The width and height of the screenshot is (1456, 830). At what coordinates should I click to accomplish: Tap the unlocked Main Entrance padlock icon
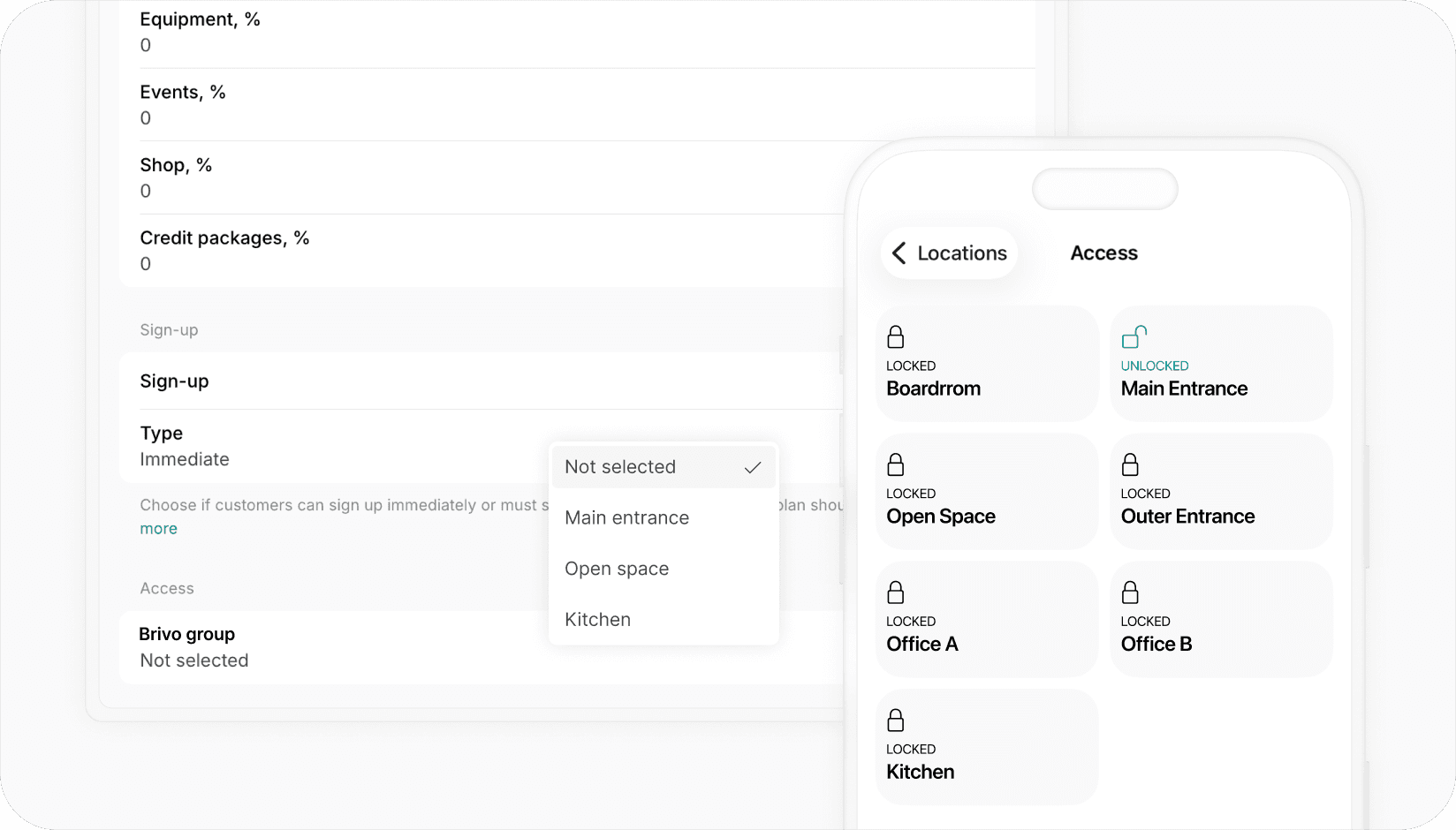pos(1134,337)
